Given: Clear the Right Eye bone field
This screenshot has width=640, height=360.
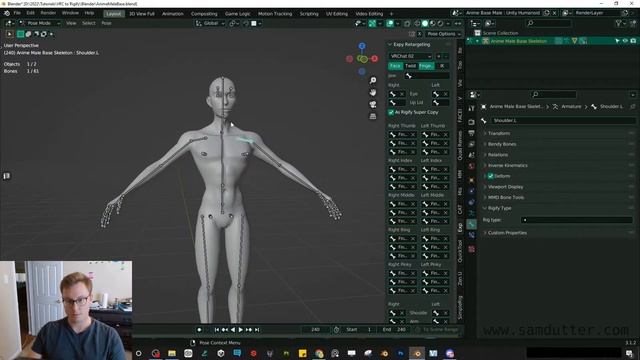Looking at the screenshot, I should point(402,94).
